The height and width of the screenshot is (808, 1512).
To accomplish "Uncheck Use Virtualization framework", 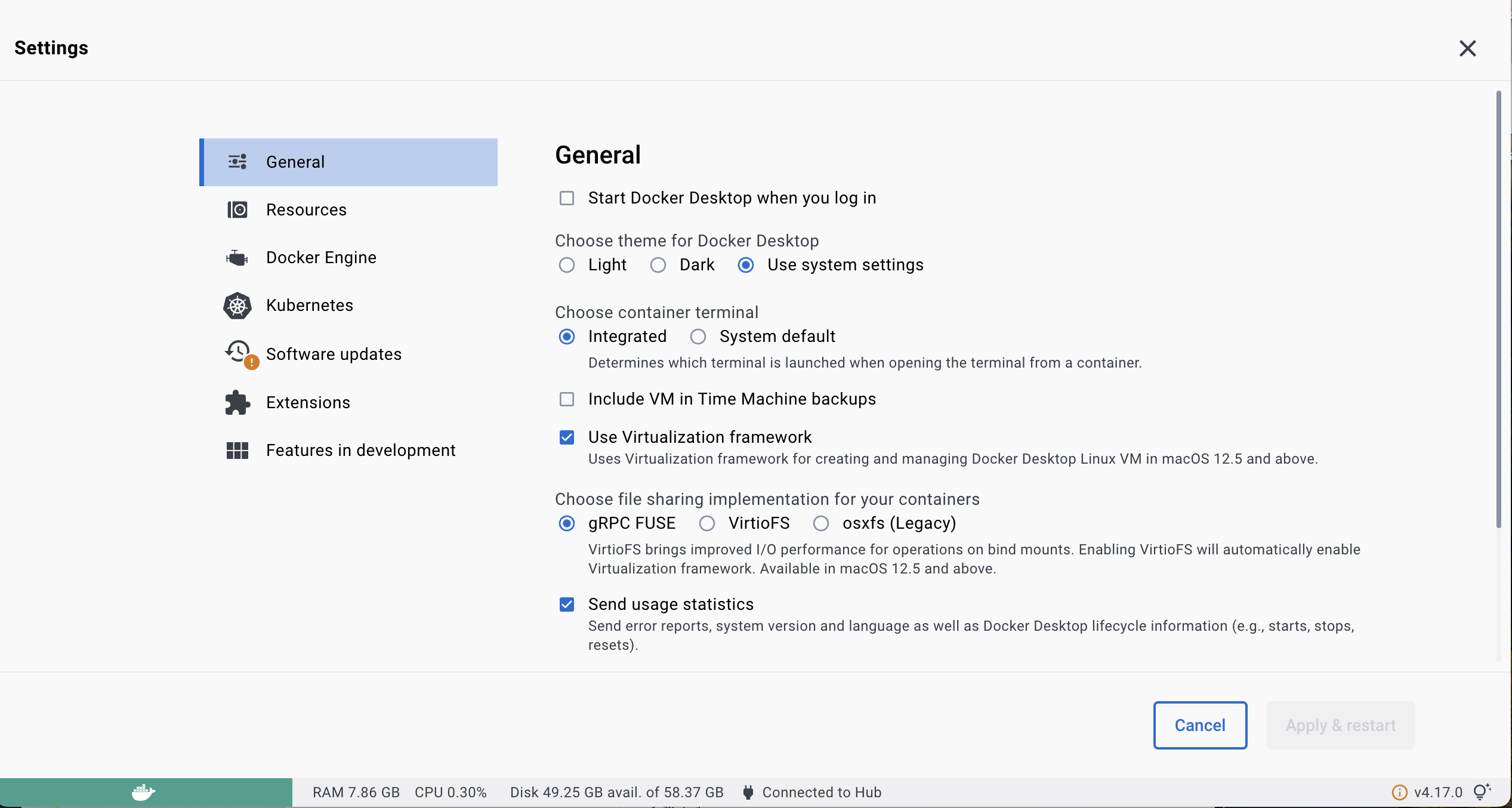I will [567, 437].
